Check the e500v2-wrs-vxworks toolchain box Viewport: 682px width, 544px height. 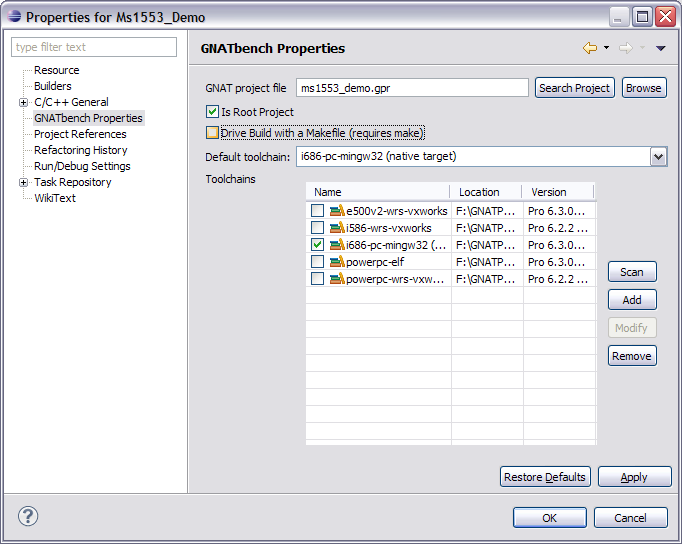click(318, 211)
